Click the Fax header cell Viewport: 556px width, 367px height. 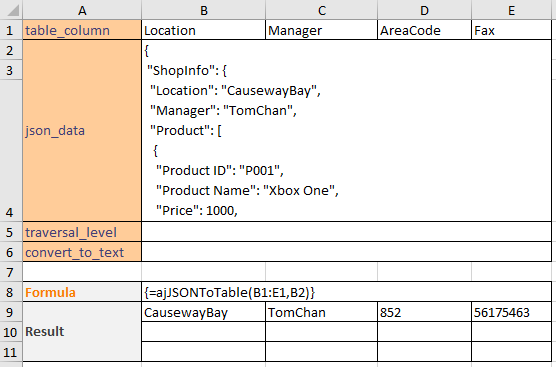point(512,30)
